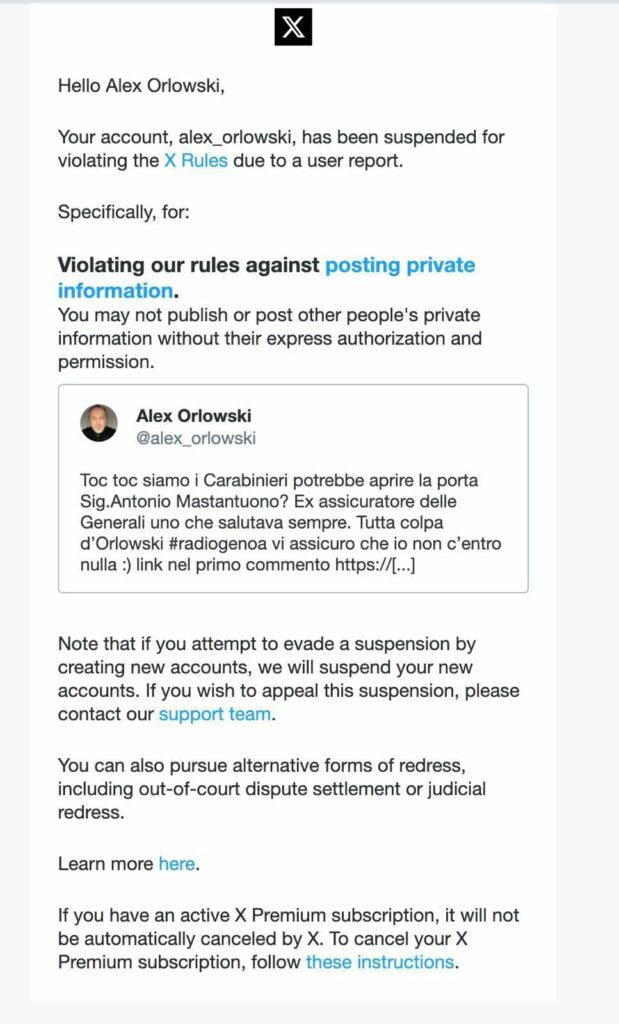This screenshot has width=619, height=1024.
Task: Open the 'these instructions' link
Action: [x=379, y=962]
